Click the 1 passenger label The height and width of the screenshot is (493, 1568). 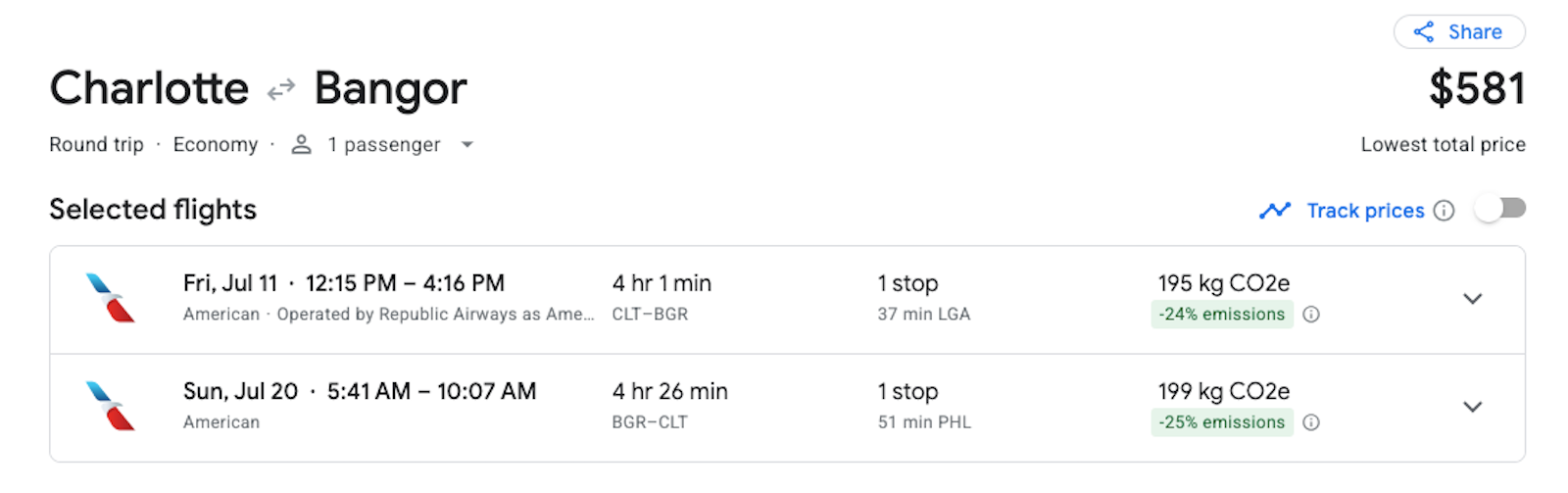pyautogui.click(x=384, y=145)
